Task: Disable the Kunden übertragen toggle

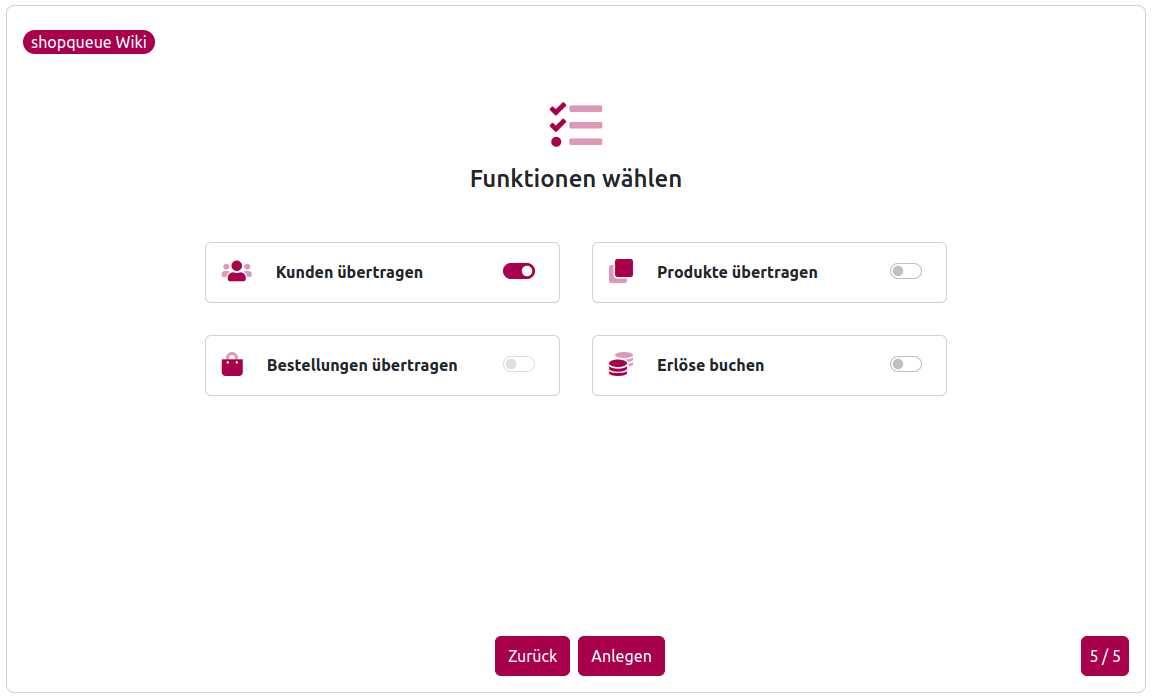Action: click(x=519, y=271)
